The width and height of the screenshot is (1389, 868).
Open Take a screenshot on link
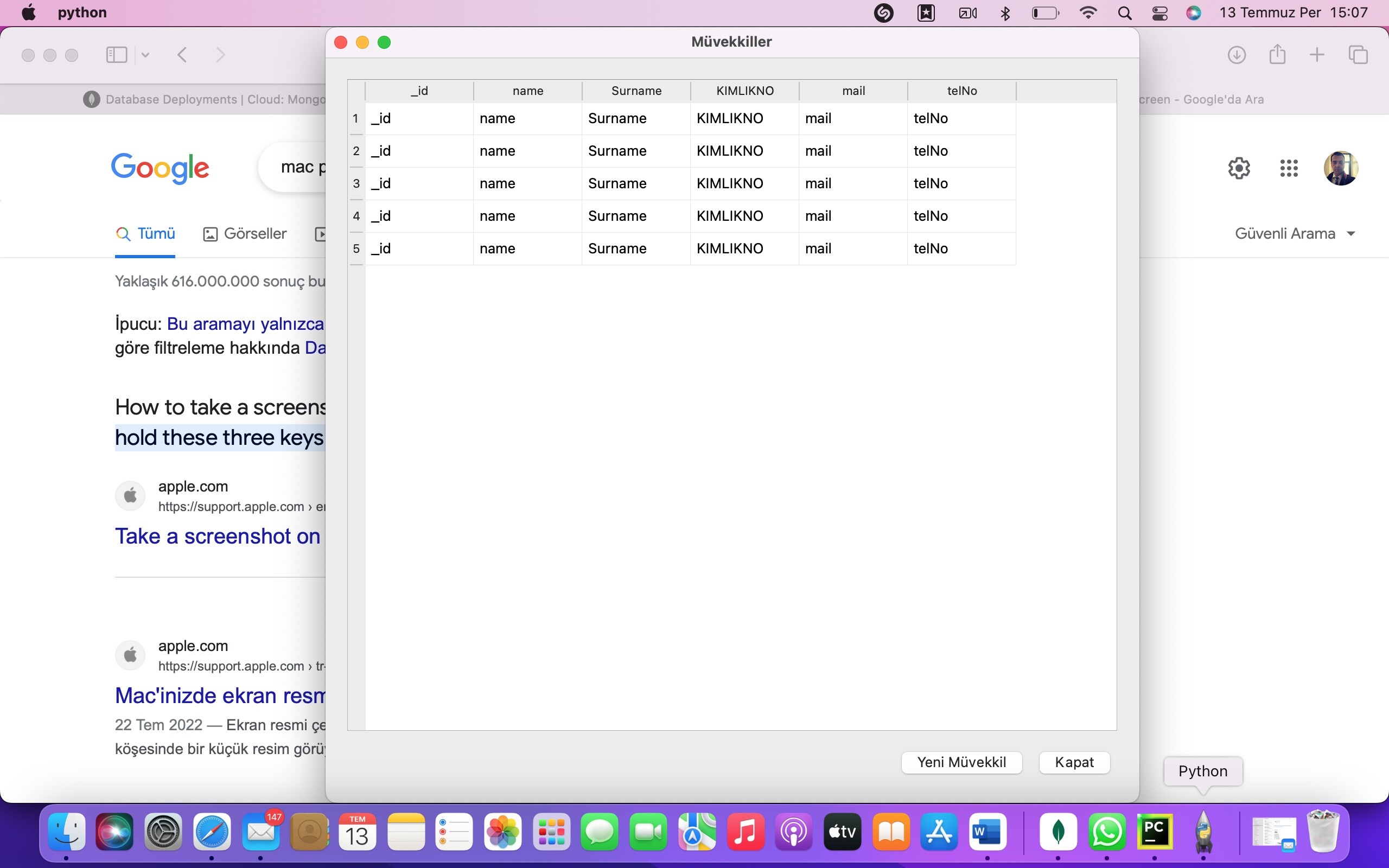(218, 536)
